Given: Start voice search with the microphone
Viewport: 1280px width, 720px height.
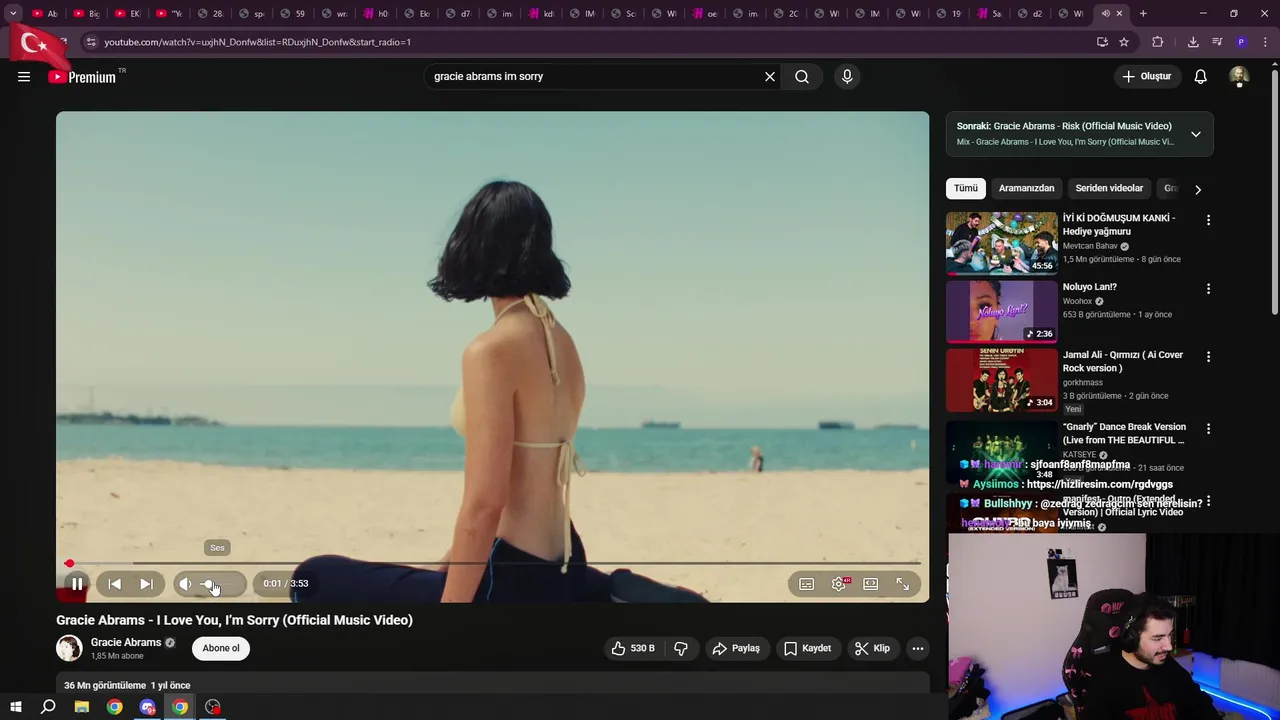Looking at the screenshot, I should (x=847, y=76).
